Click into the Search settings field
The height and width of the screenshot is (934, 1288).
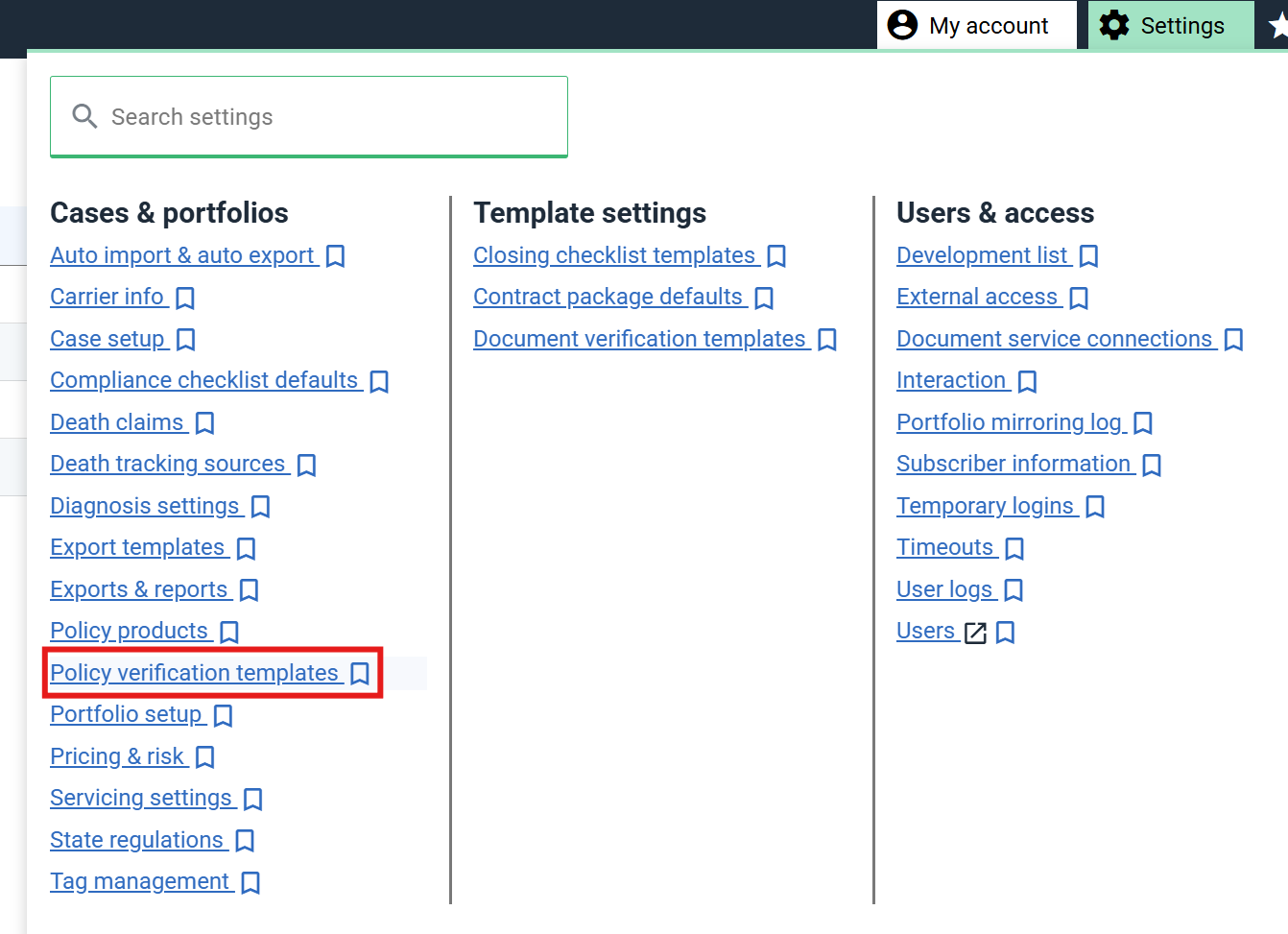[326, 117]
